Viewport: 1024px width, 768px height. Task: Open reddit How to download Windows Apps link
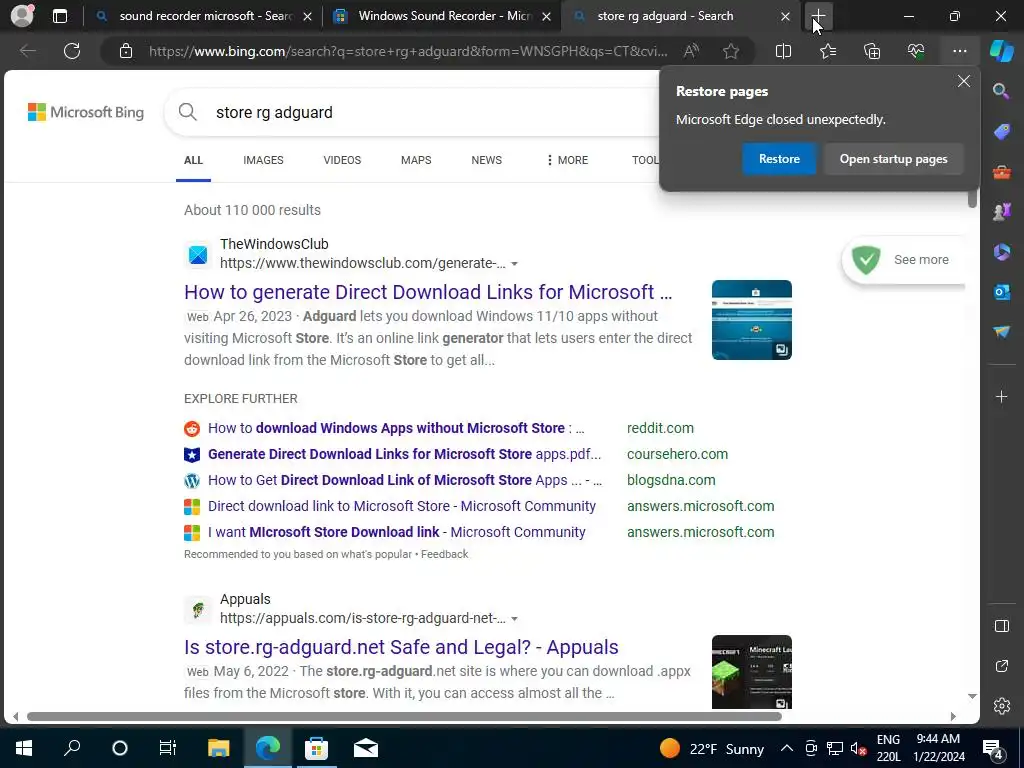click(x=396, y=428)
